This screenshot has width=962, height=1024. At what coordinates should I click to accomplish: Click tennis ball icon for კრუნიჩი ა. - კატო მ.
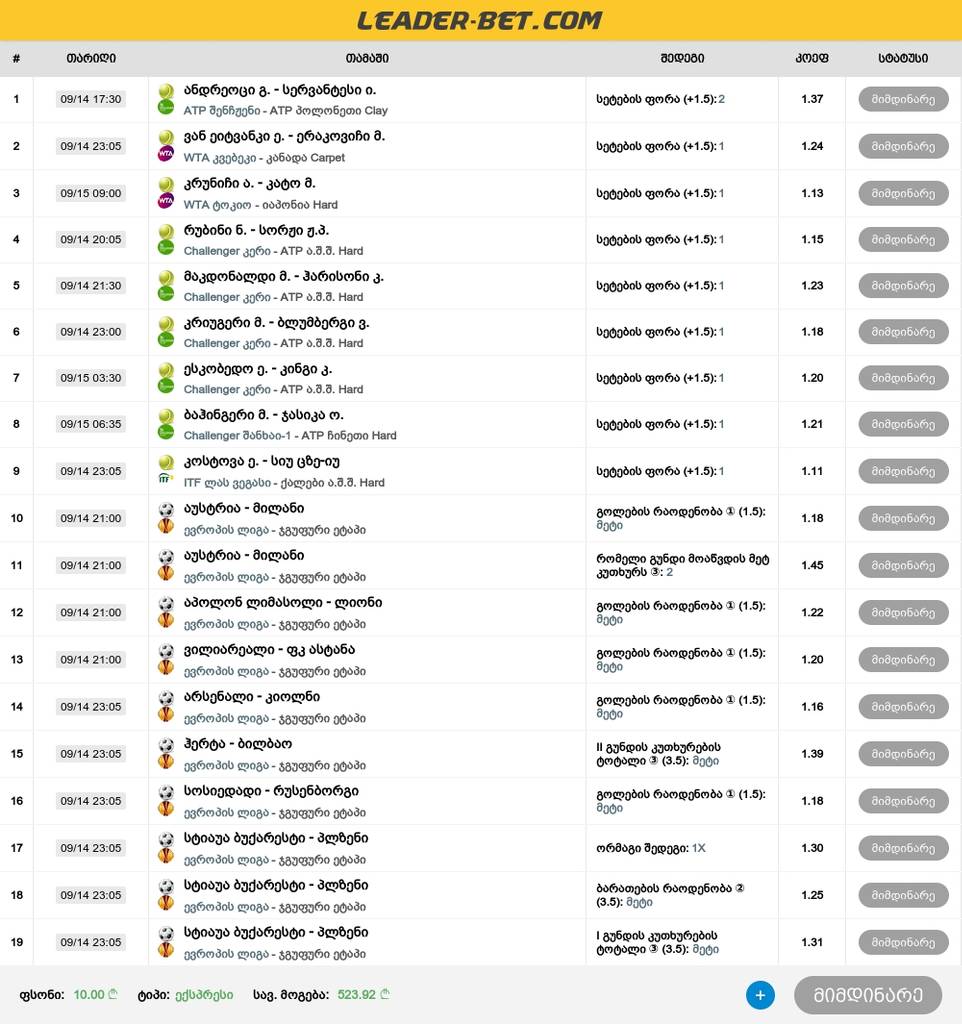click(166, 184)
